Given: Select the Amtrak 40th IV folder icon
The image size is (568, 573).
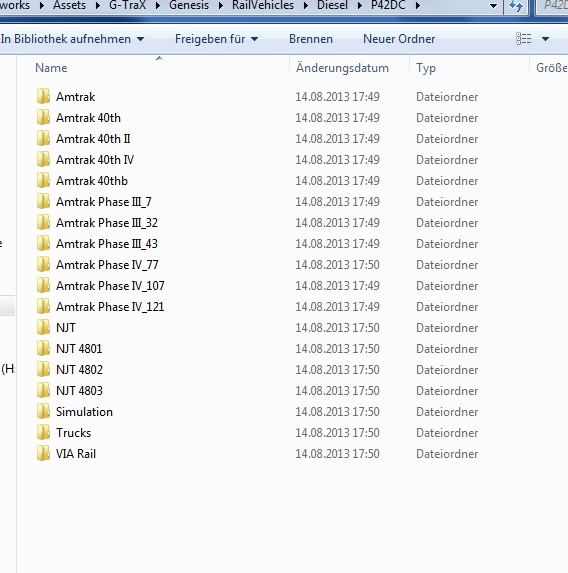Looking at the screenshot, I should (x=43, y=160).
